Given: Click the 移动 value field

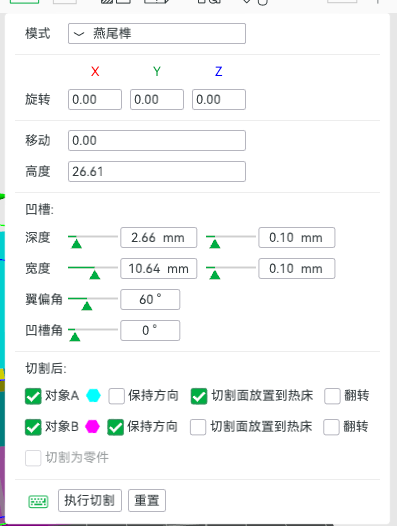Looking at the screenshot, I should tap(157, 141).
